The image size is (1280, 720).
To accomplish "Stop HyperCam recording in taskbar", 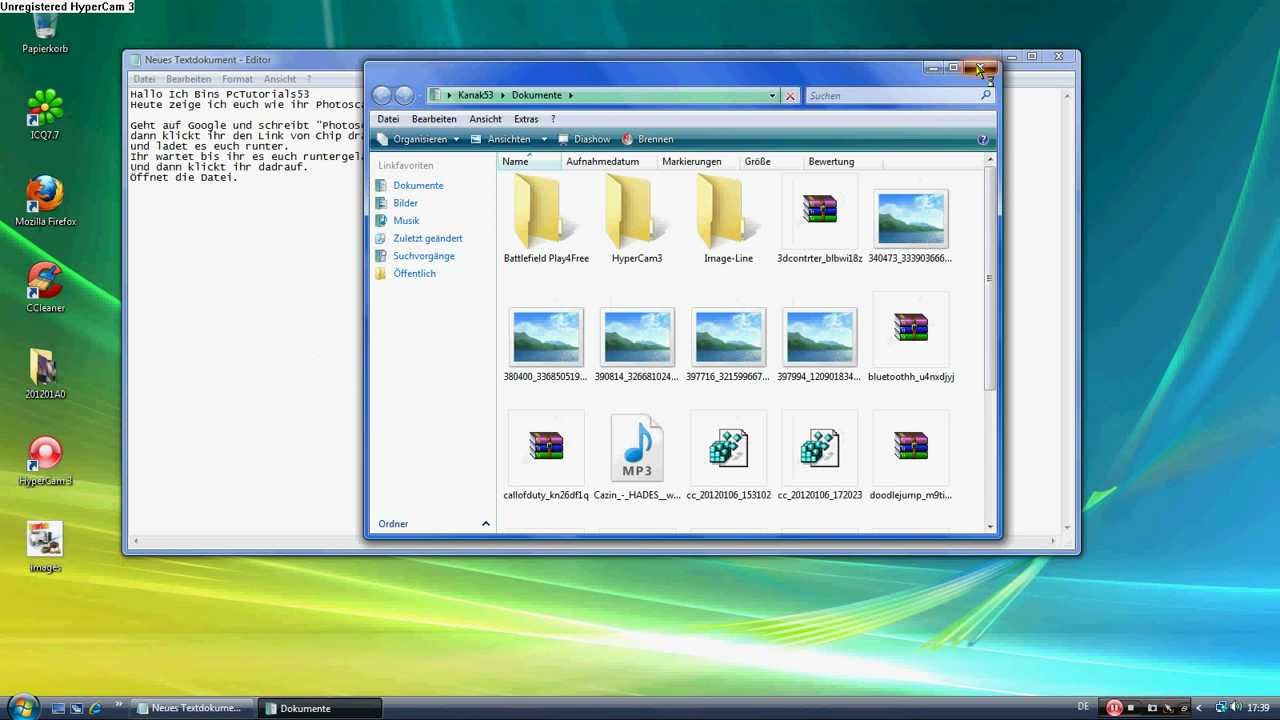I will pyautogui.click(x=1131, y=708).
